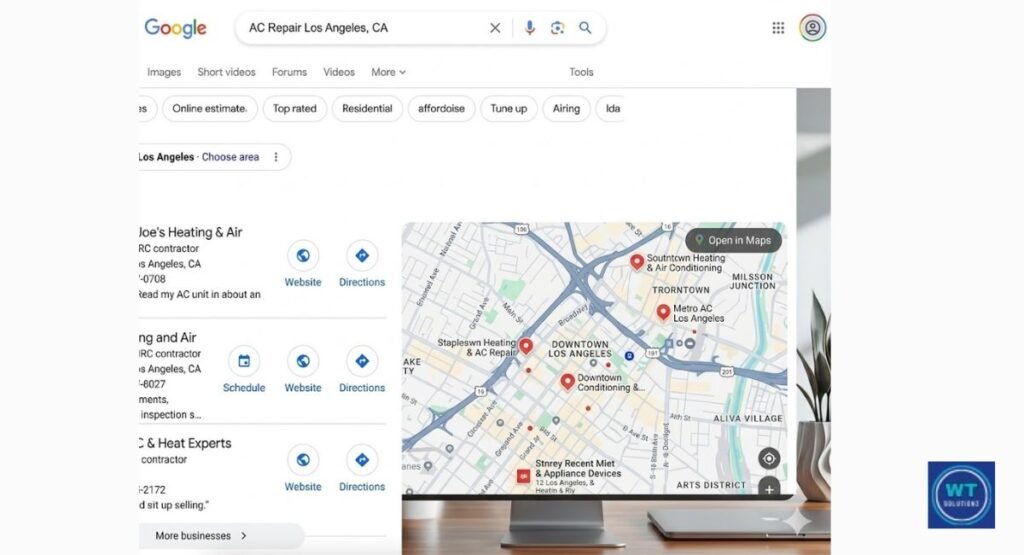
Task: Click the Stapleswn Heating & AC Repair pin
Action: pos(526,346)
